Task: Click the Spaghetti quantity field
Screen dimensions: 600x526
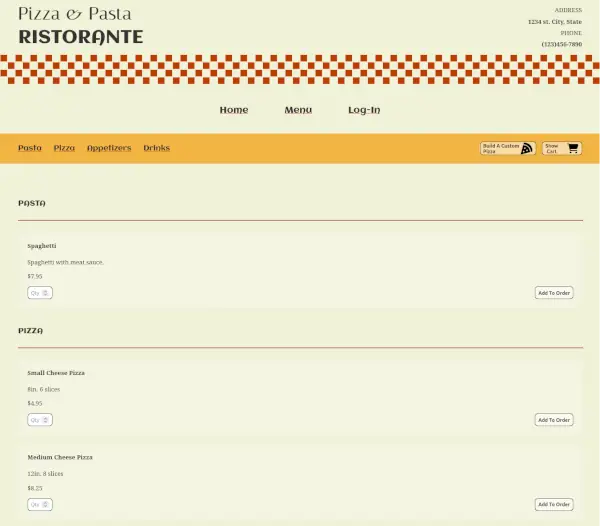Action: [40, 293]
